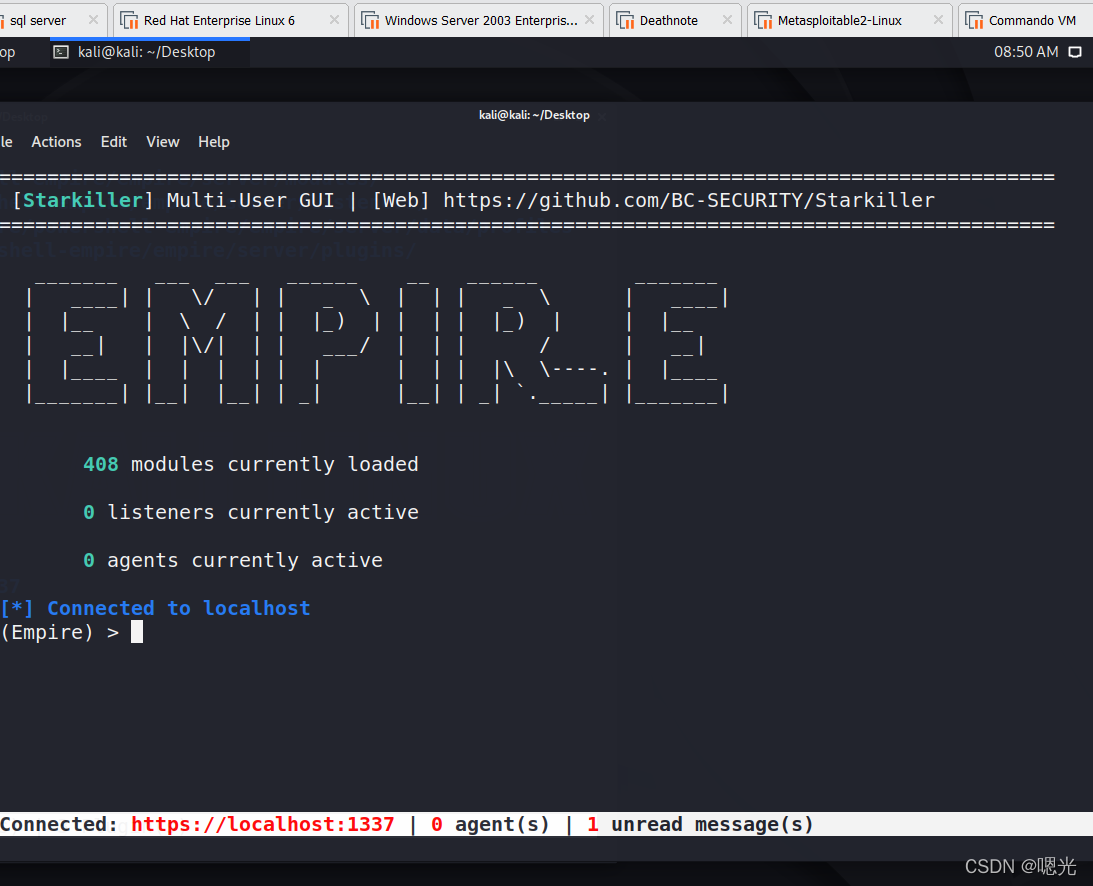This screenshot has width=1093, height=886.
Task: Click '0 agent(s)' in status bar
Action: (490, 825)
